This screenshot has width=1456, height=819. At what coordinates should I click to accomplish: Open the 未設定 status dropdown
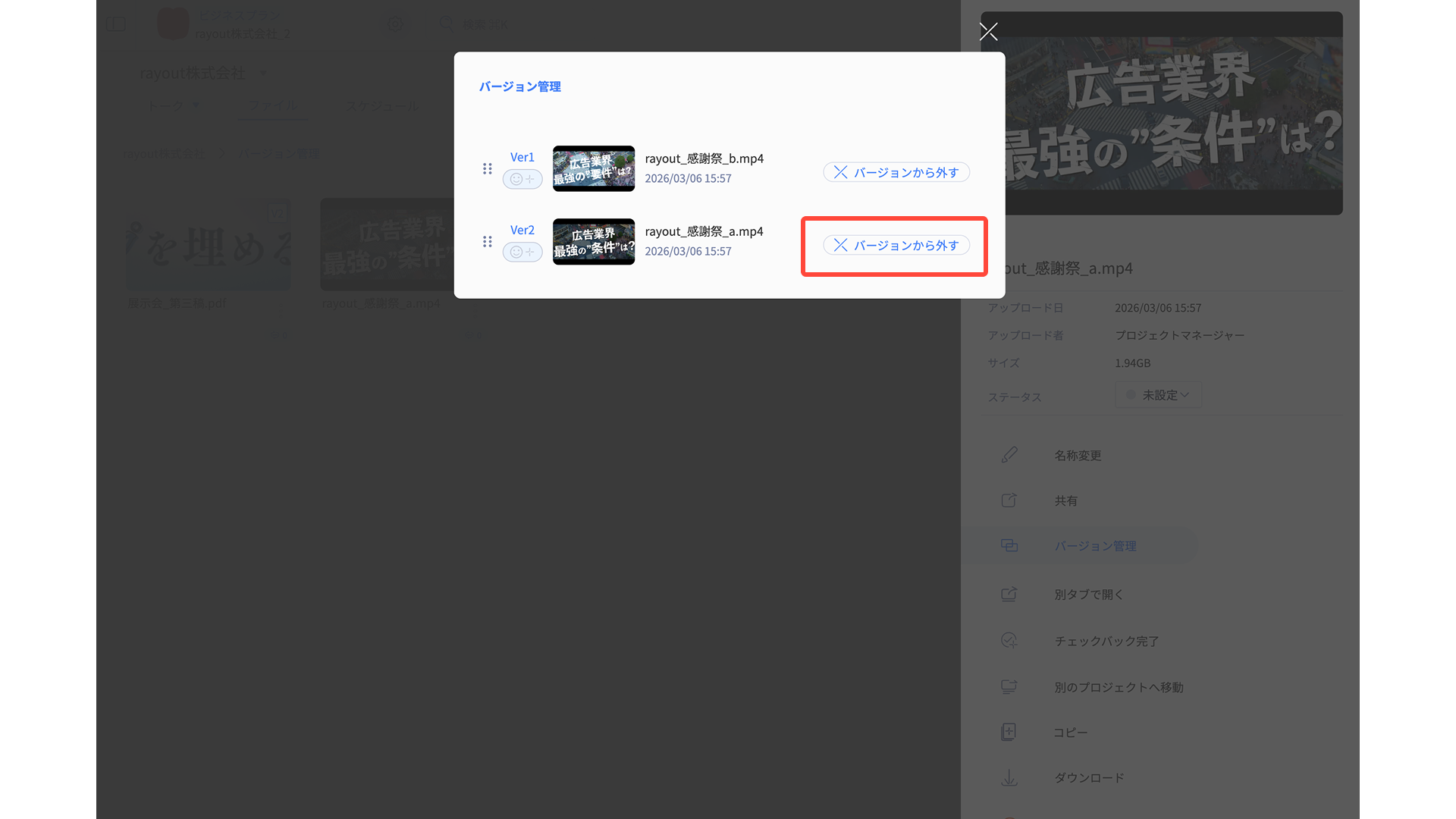pyautogui.click(x=1158, y=395)
